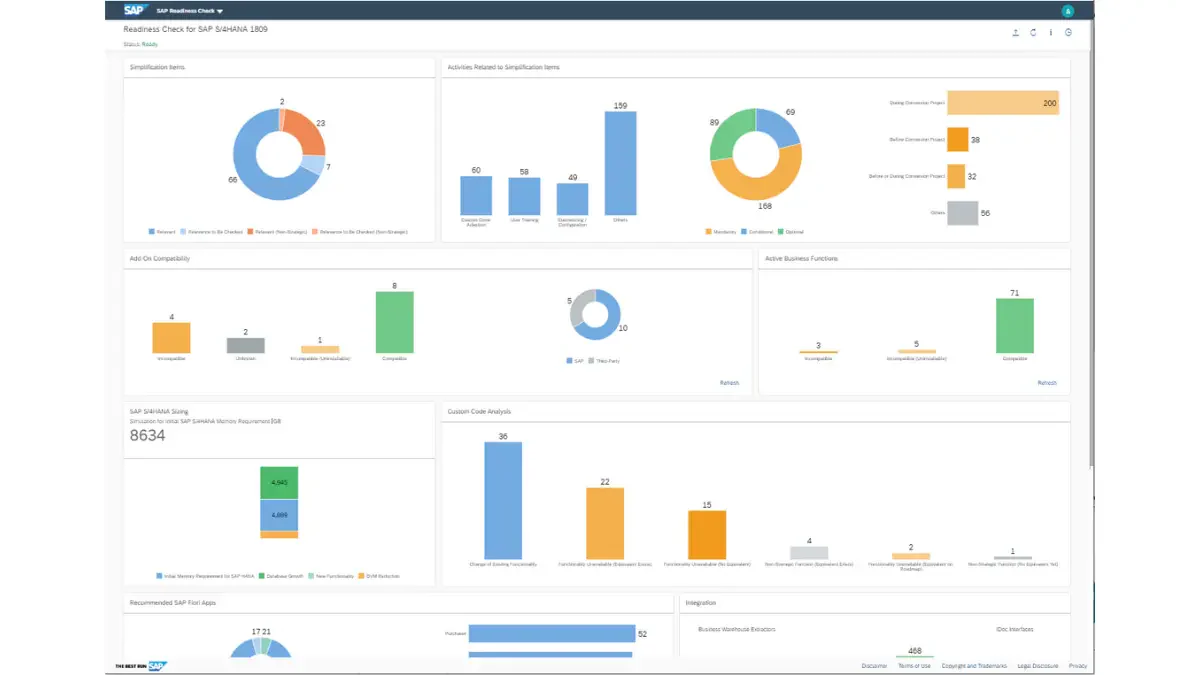Select the Others bar showing 159
Image resolution: width=1200 pixels, height=675 pixels.
(x=620, y=163)
